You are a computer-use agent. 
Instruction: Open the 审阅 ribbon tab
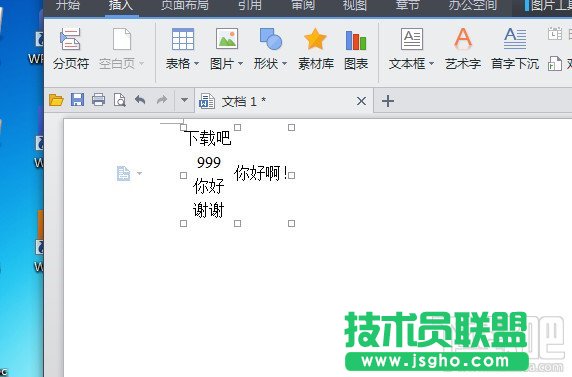303,5
